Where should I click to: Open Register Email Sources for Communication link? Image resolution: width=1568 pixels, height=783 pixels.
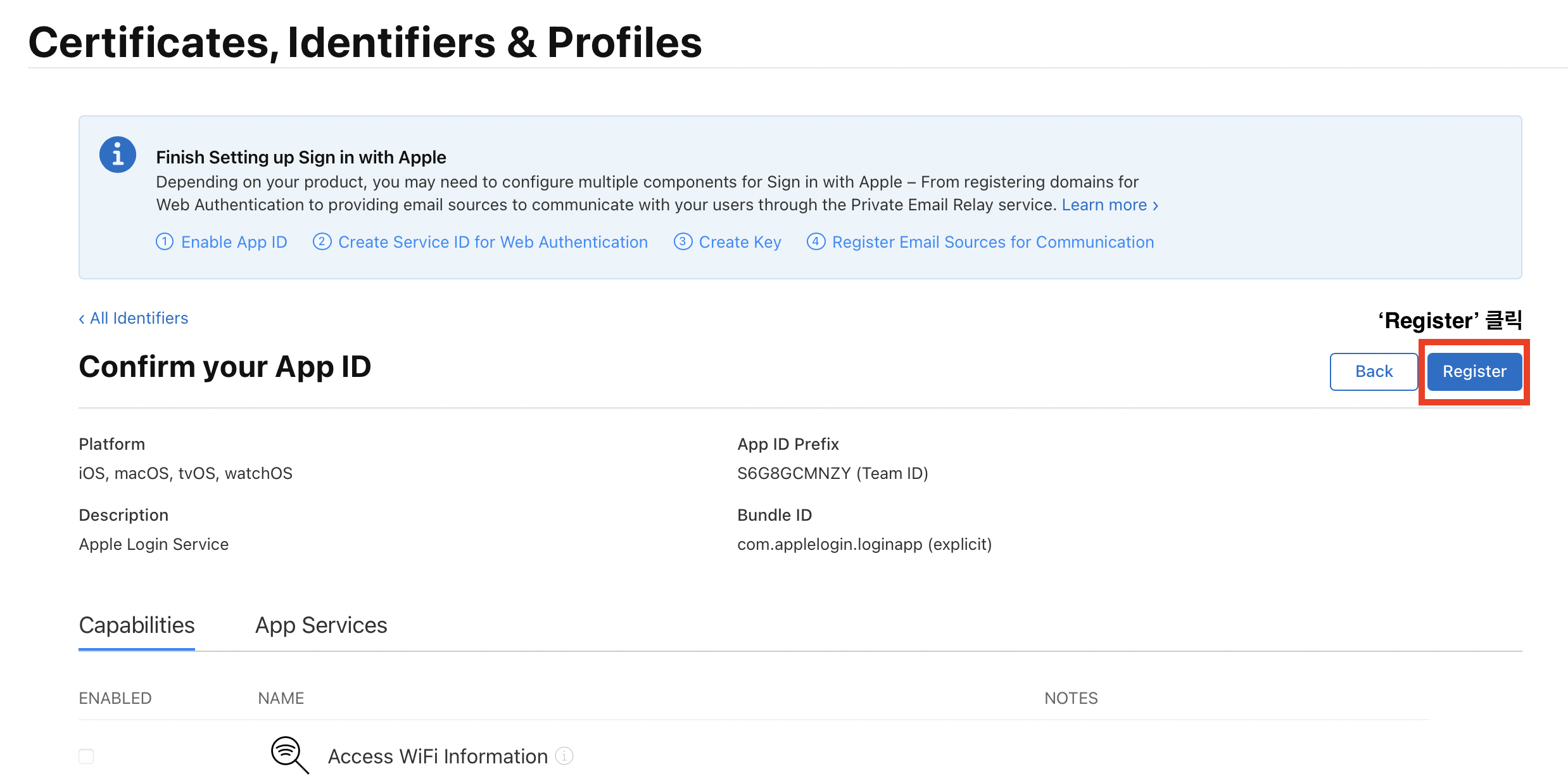[x=992, y=242]
